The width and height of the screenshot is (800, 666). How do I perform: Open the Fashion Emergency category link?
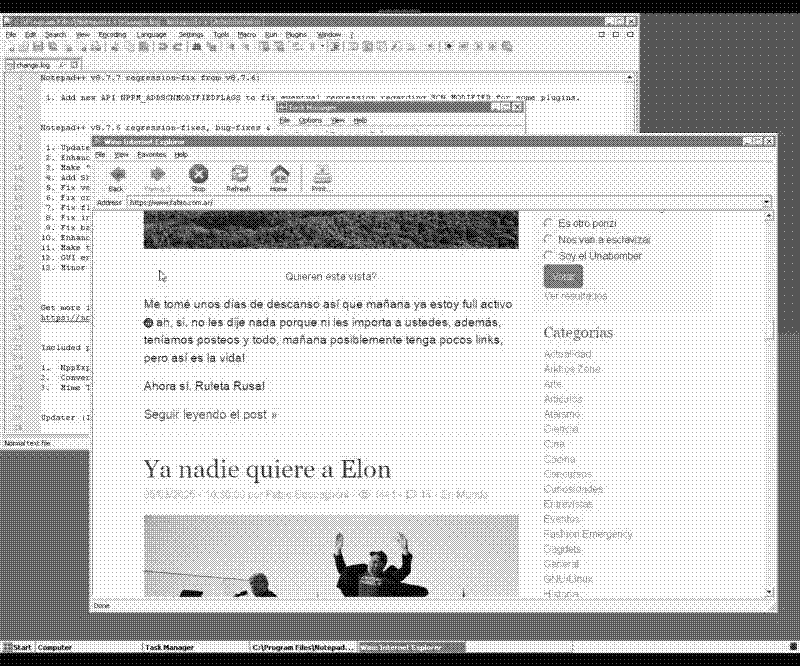(x=588, y=534)
